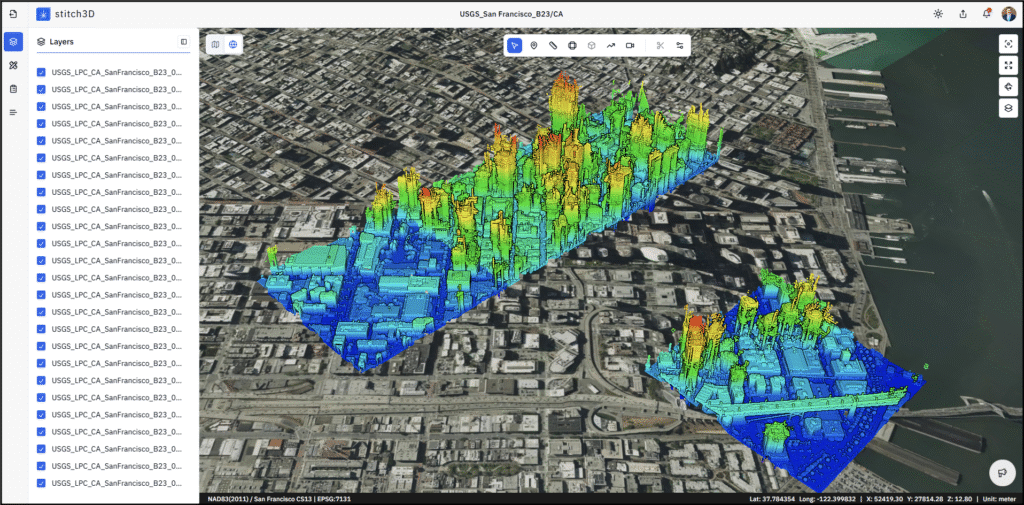Collapse the Layers panel
Viewport: 1024px width, 505px height.
pos(184,42)
